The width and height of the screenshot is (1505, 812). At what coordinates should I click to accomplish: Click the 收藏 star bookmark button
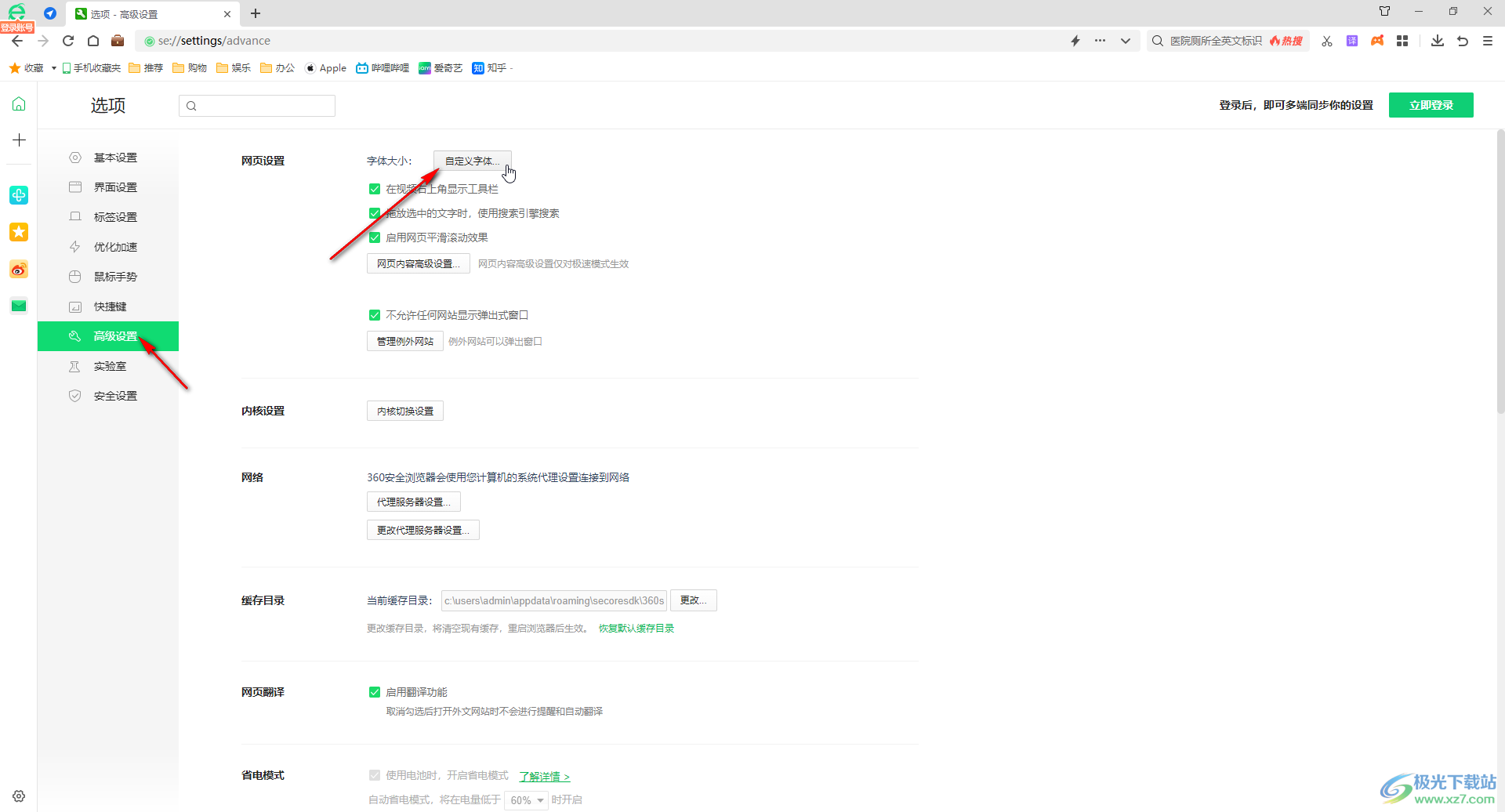[x=27, y=68]
